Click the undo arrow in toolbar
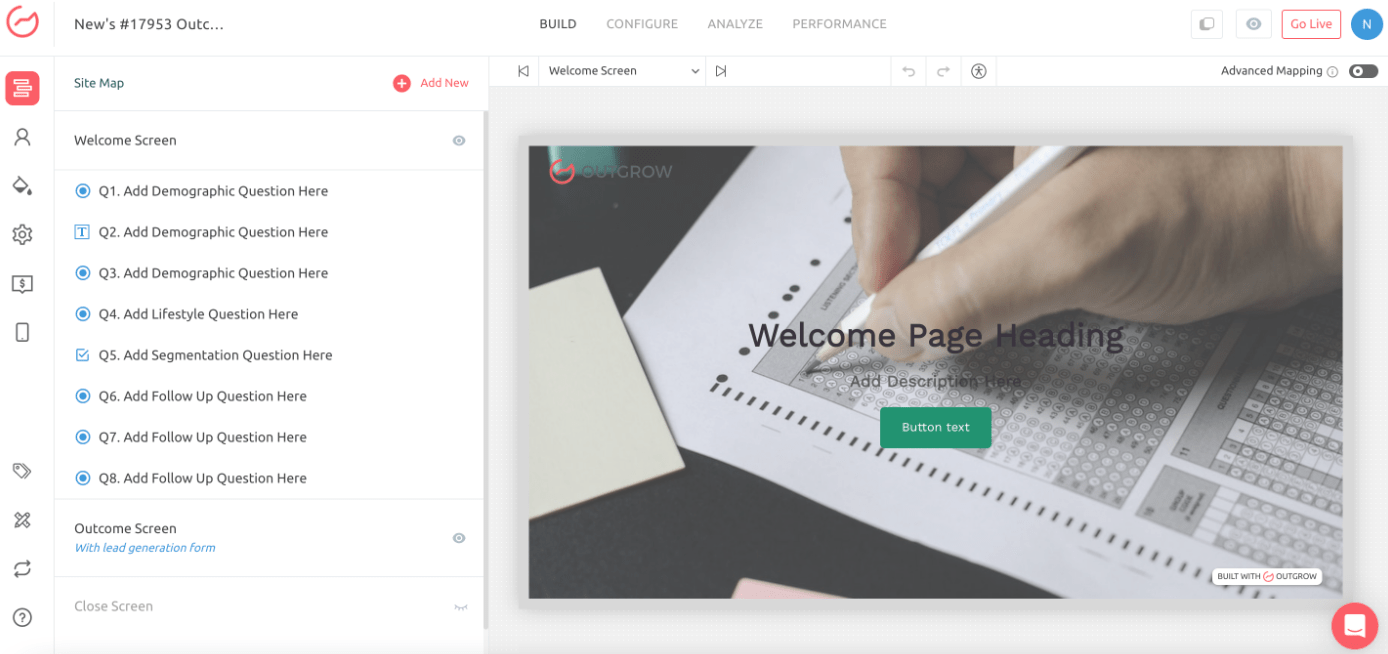Image resolution: width=1388 pixels, height=654 pixels. coord(908,71)
